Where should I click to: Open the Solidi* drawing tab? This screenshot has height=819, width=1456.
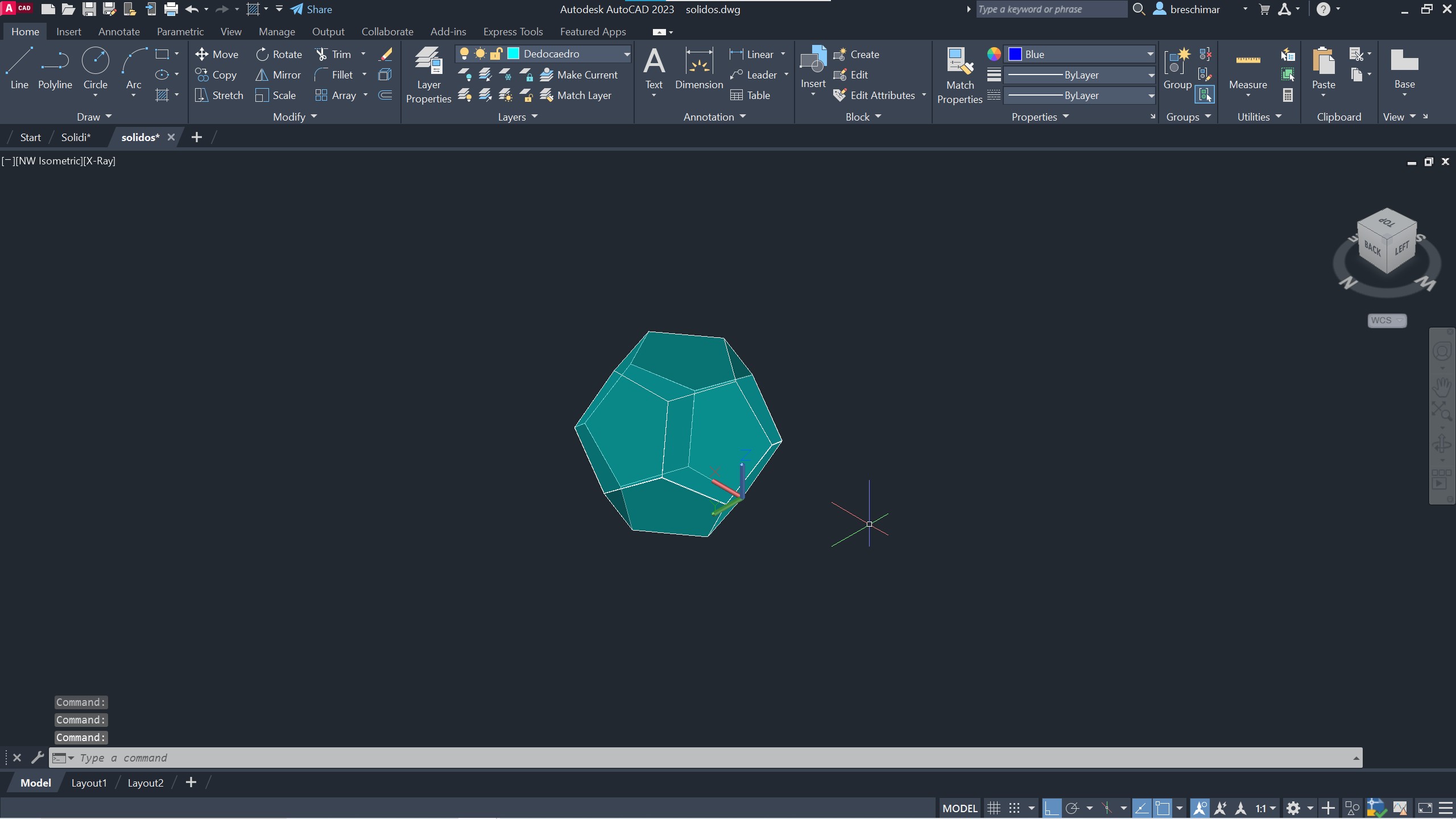click(76, 137)
